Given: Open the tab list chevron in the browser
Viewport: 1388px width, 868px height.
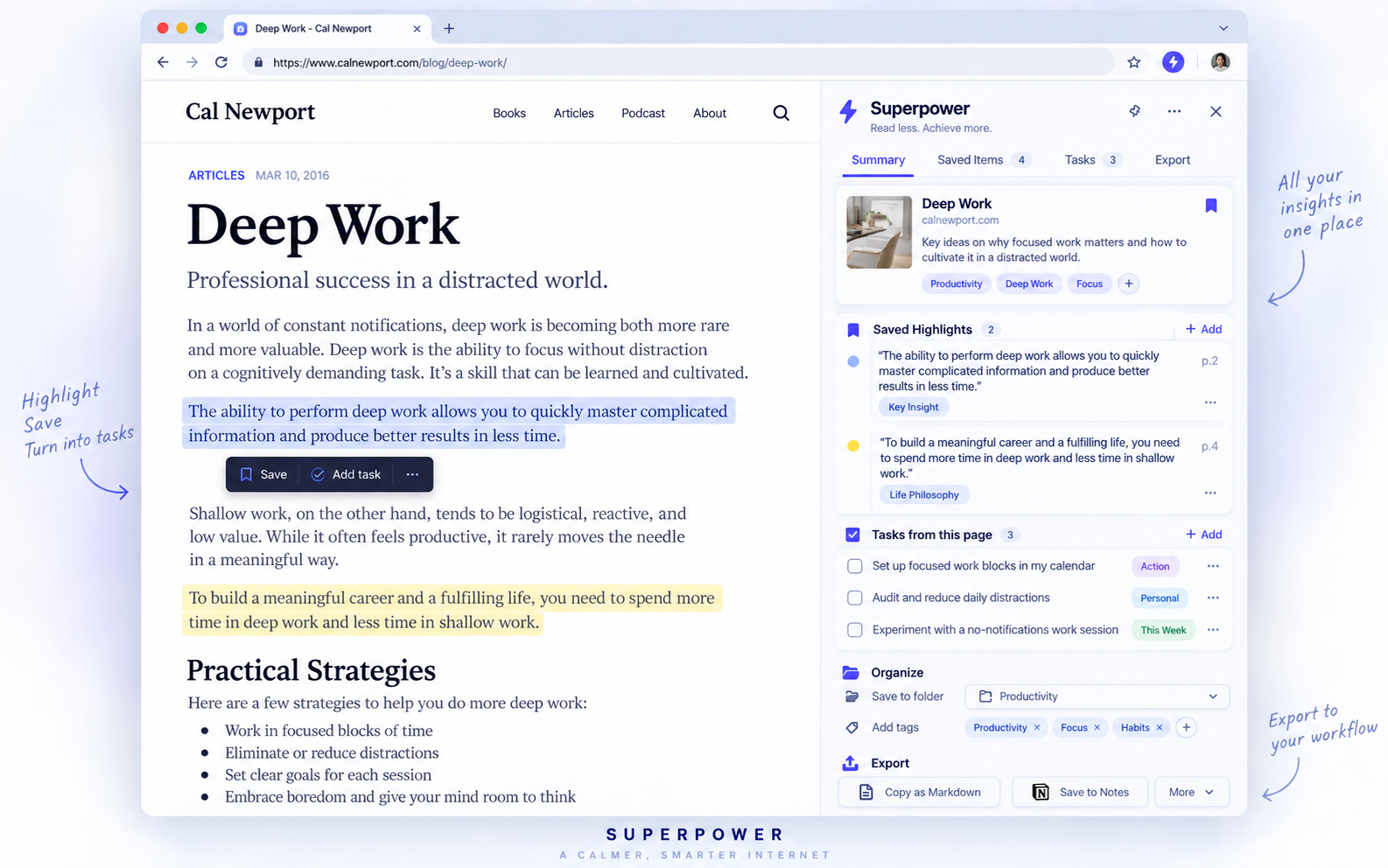Looking at the screenshot, I should [1223, 29].
